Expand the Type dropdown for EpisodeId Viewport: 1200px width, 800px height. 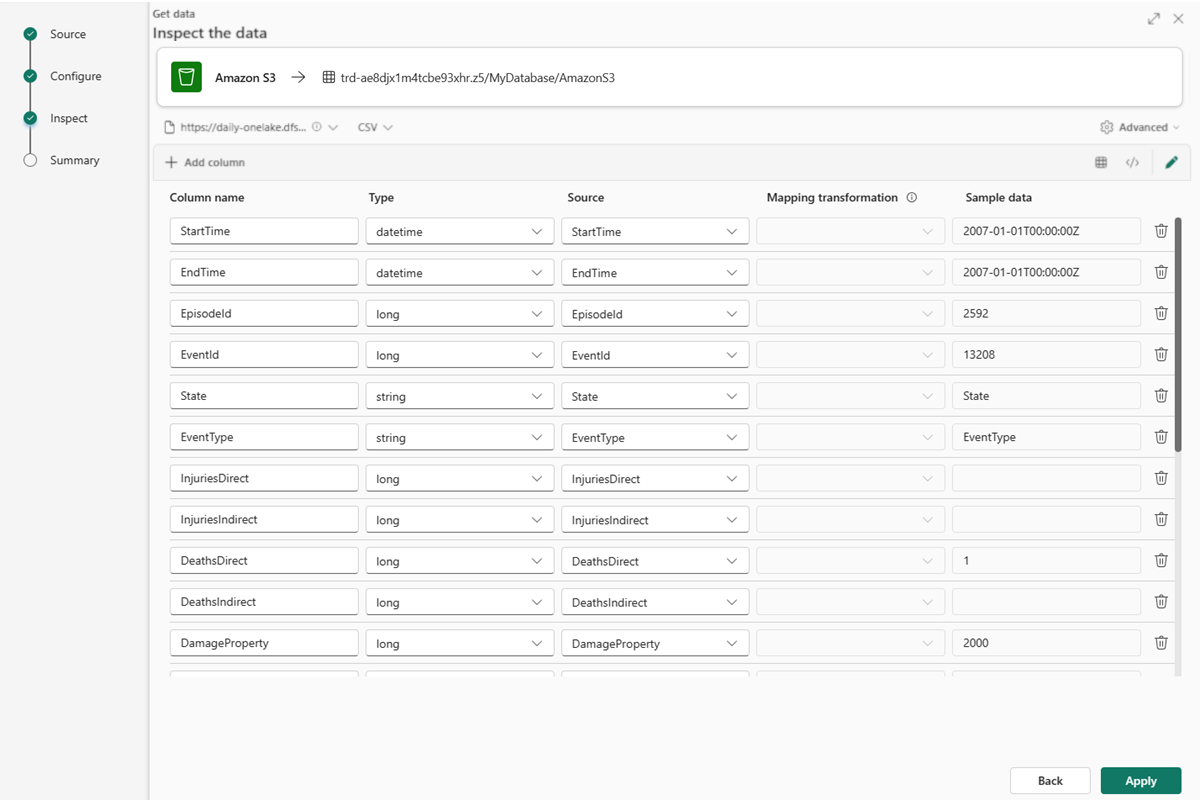pos(459,314)
